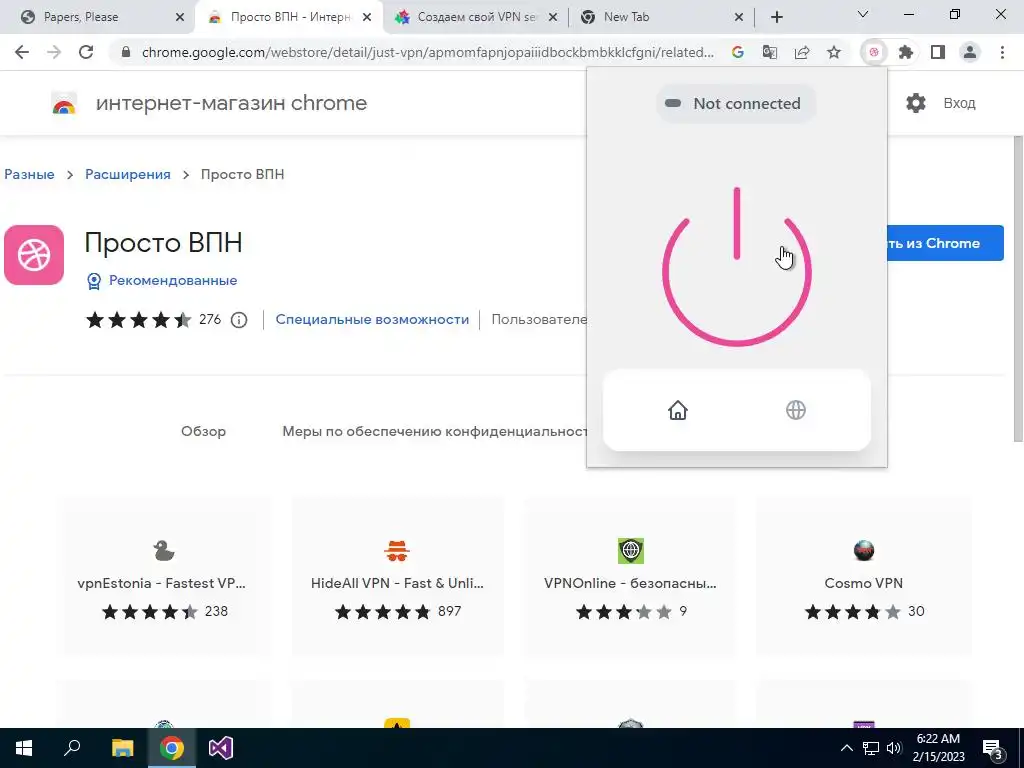Screen dimensions: 1024x768
Task: Click the share page icon in address bar
Action: (802, 52)
